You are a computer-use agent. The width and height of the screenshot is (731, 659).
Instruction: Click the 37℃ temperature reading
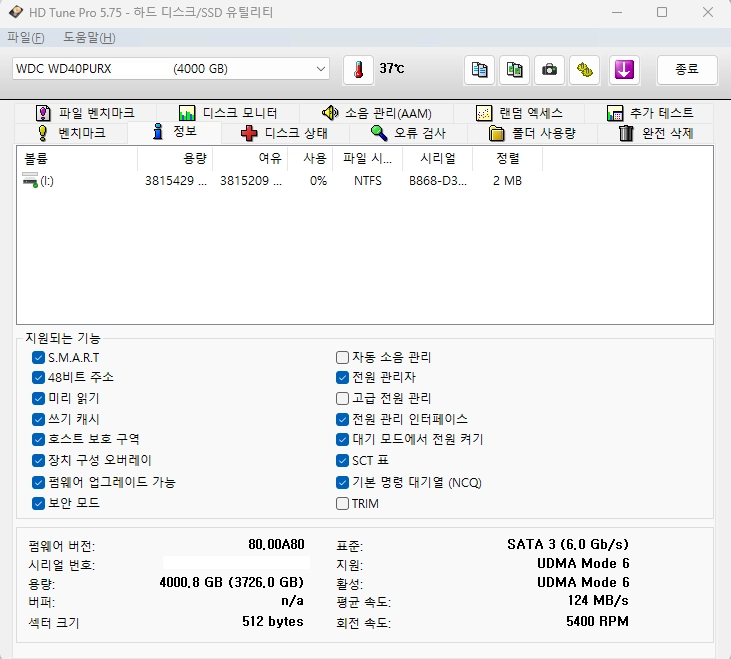(x=392, y=69)
